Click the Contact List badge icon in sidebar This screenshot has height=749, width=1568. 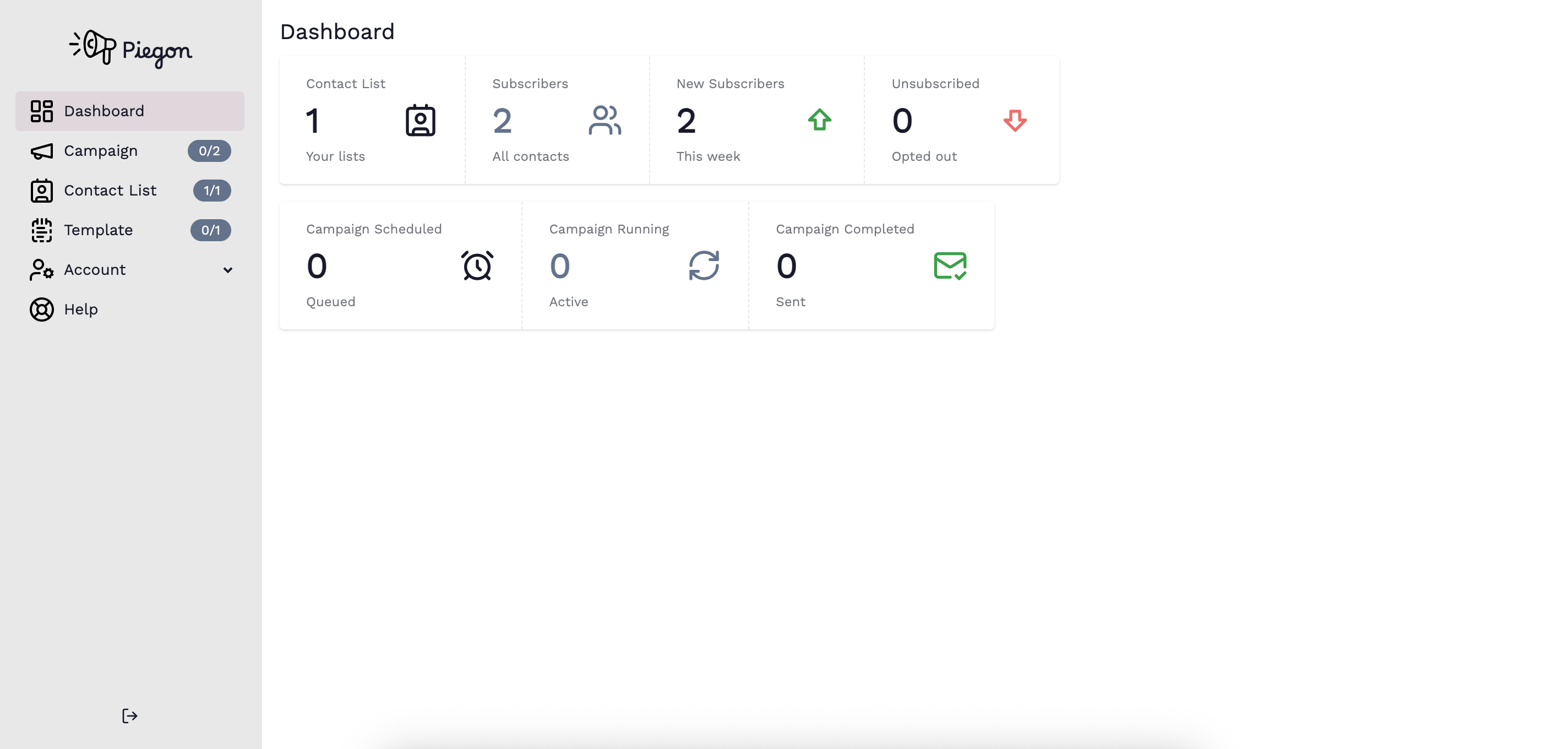[x=41, y=191]
